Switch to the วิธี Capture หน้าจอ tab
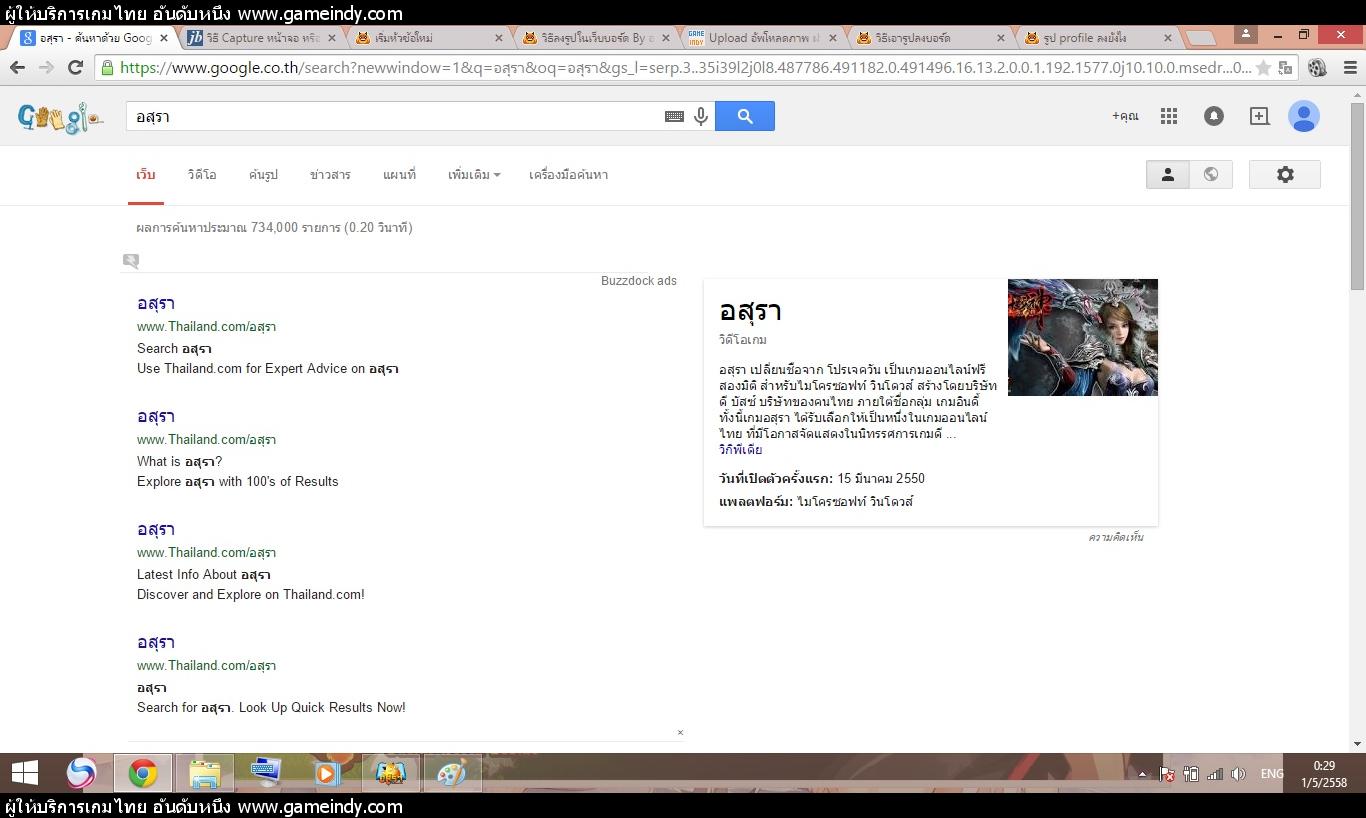Image resolution: width=1366 pixels, height=818 pixels. (262, 38)
